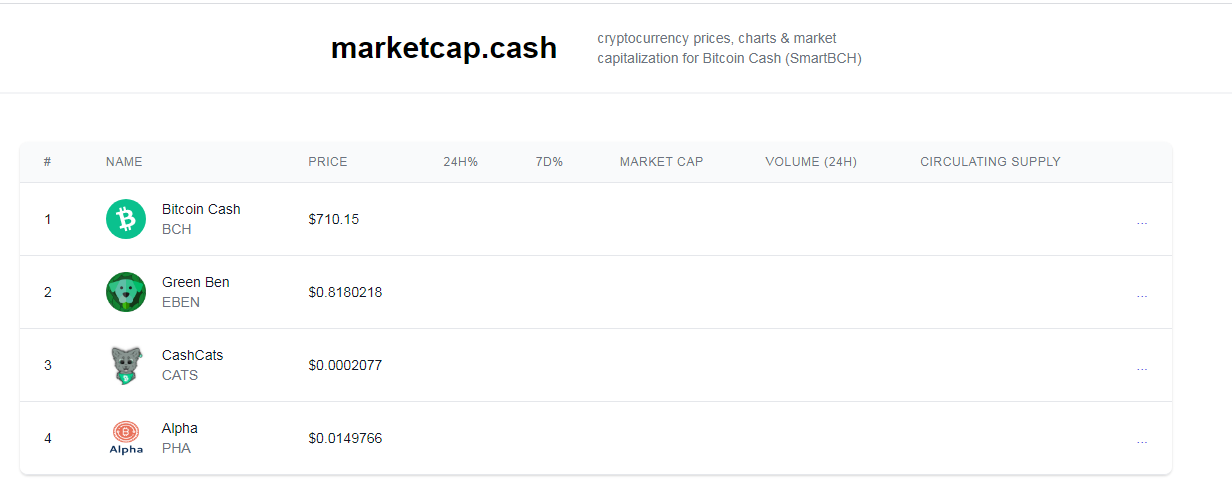Select the CashCats name link
Screen dimensions: 1232x491
tap(193, 355)
